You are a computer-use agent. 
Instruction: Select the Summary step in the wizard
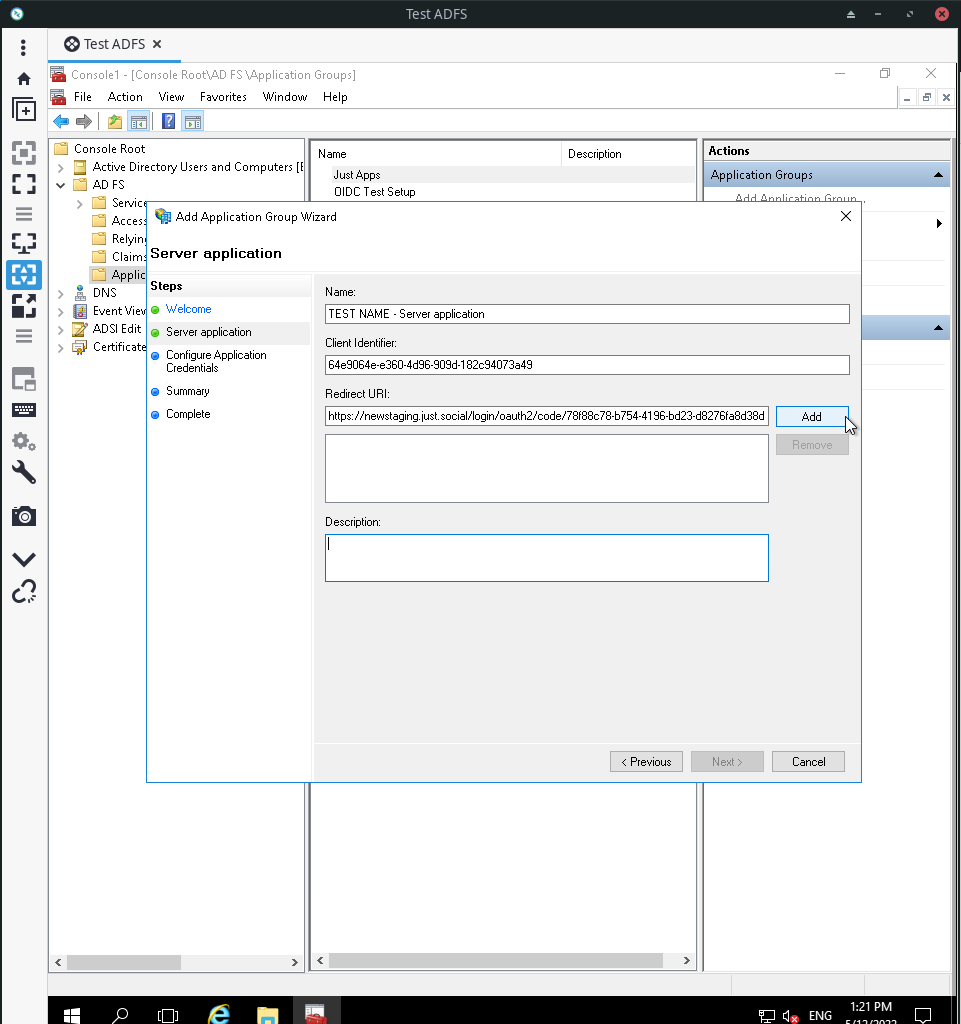188,391
